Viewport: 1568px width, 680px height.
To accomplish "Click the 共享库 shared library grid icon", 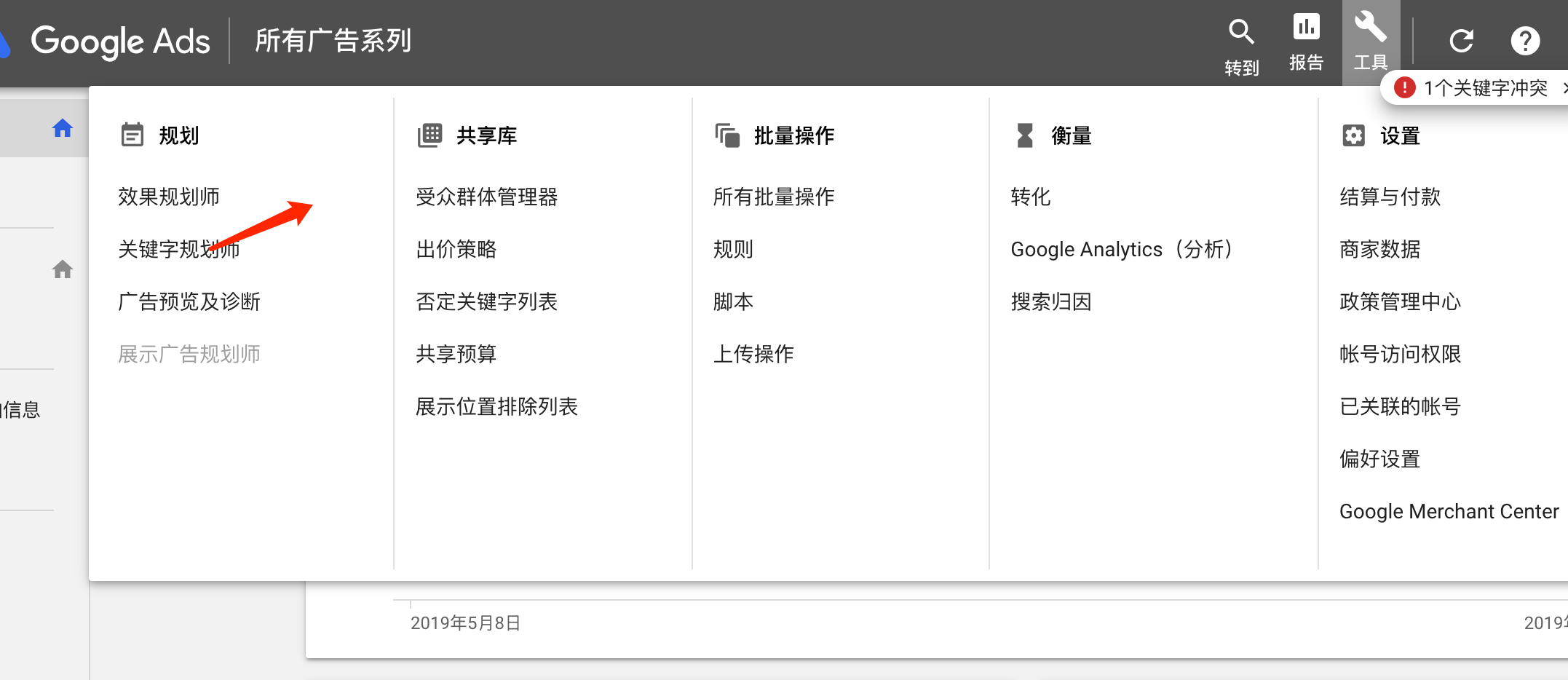I will 430,135.
